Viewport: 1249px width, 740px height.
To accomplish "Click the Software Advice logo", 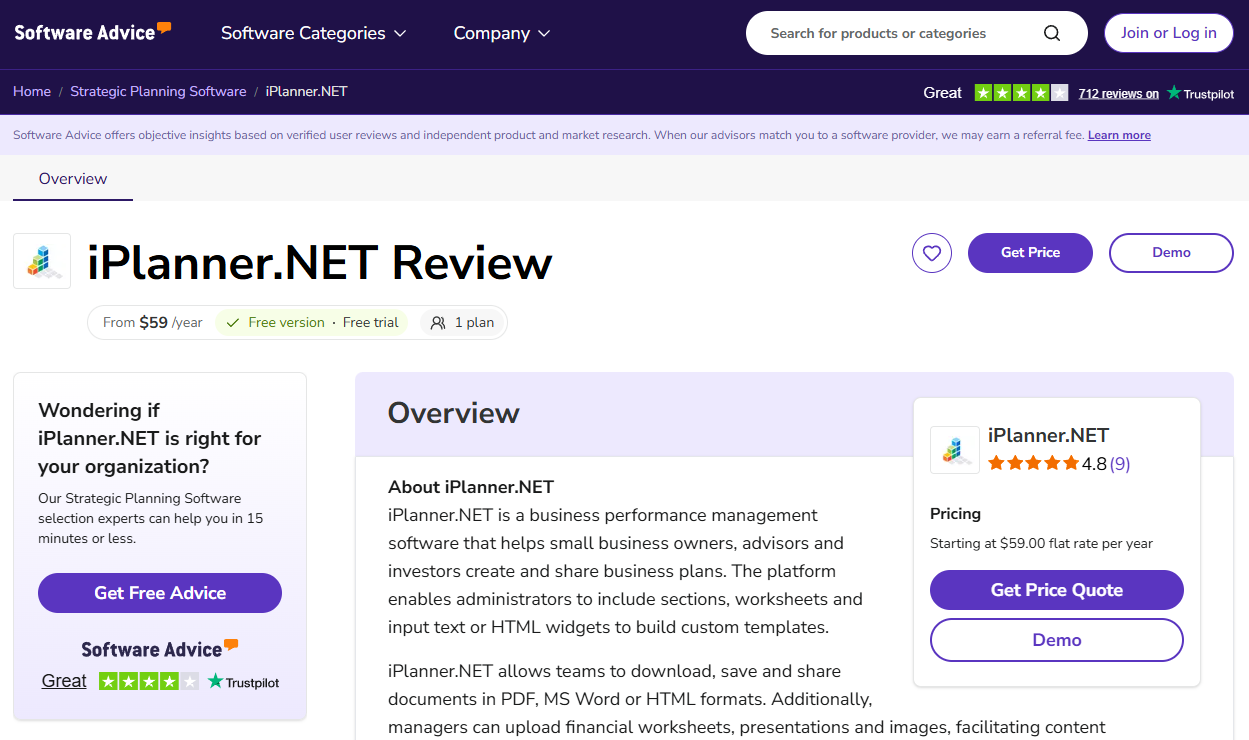I will (x=92, y=32).
